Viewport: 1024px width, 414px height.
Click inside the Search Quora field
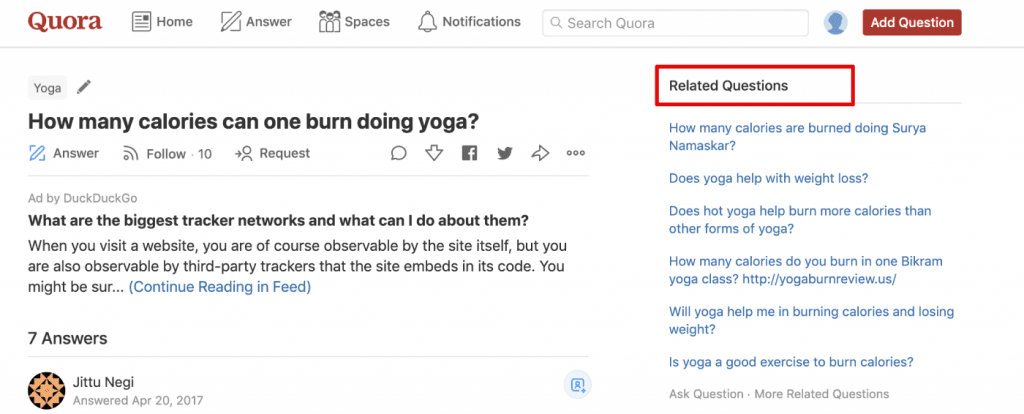pos(675,24)
